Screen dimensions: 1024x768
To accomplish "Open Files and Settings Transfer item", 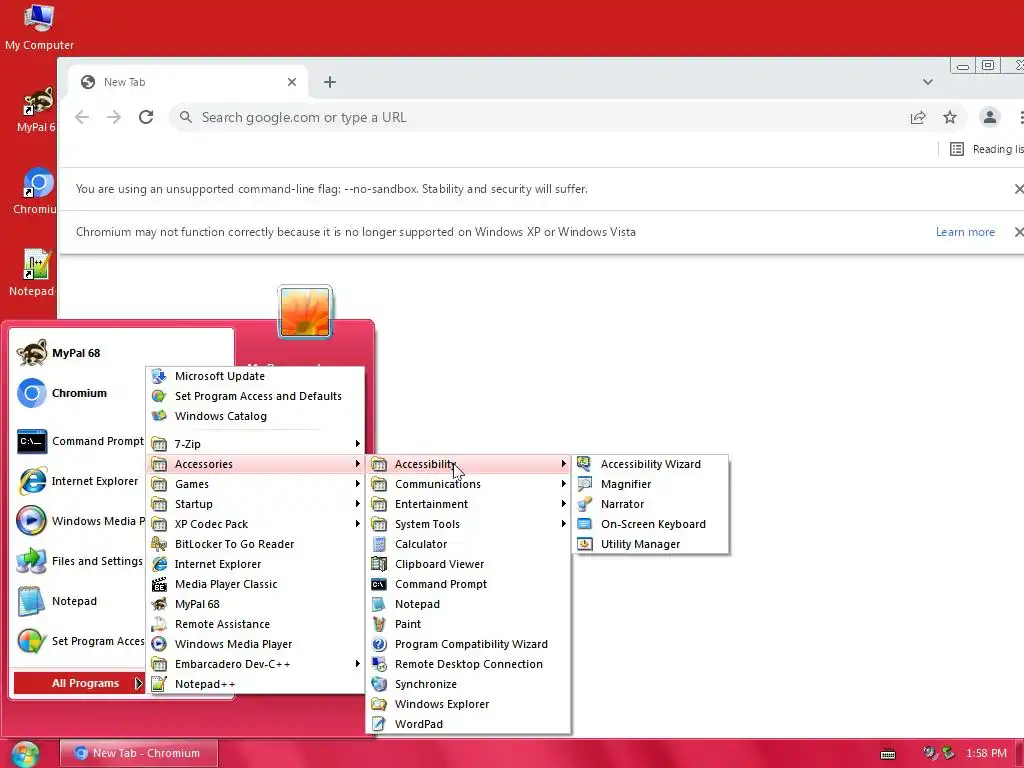I will coord(80,561).
